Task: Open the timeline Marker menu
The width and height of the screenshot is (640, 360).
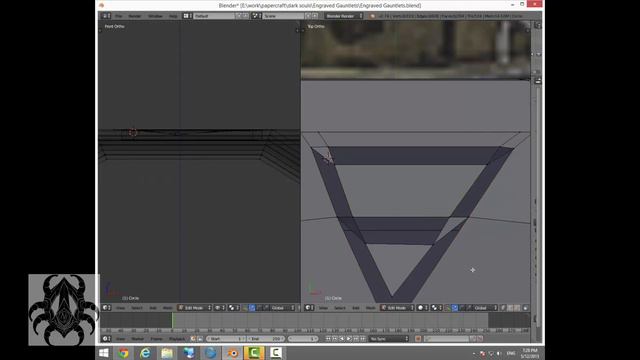Action: click(x=137, y=339)
